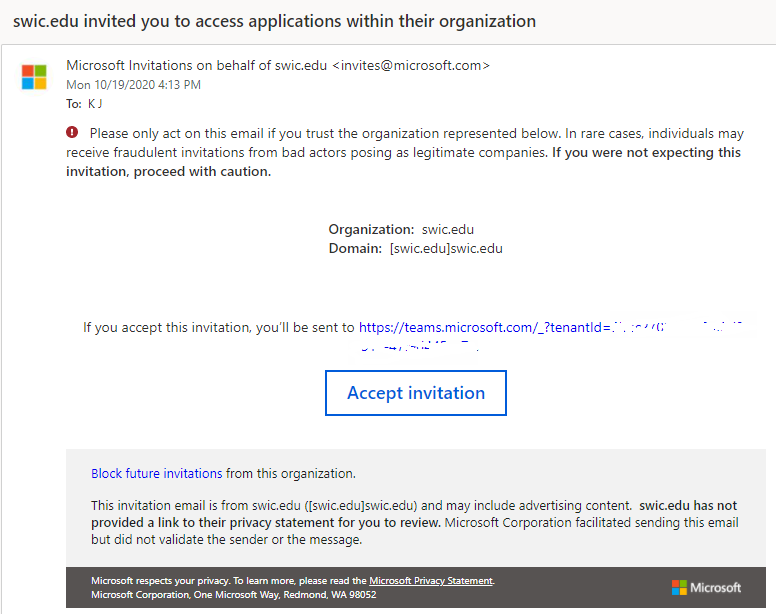Open the Microsoft Privacy Statement link
Screen dimensions: 776x614
click(431, 581)
